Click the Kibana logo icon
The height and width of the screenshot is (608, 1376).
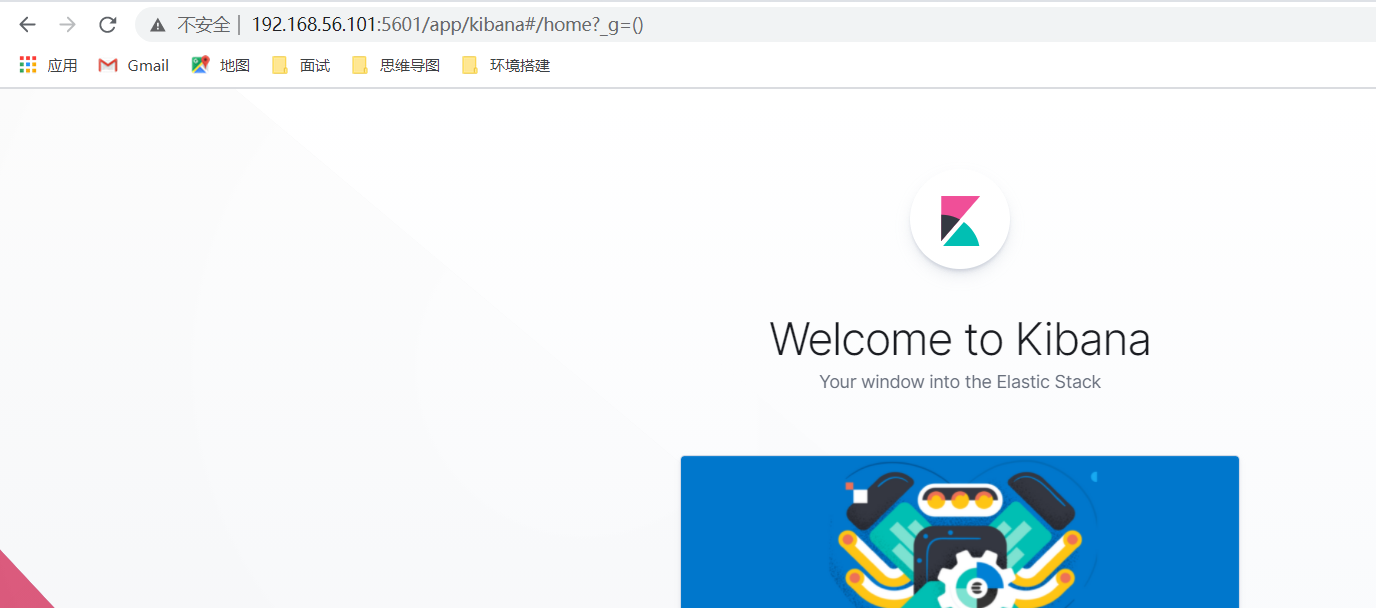pos(960,220)
